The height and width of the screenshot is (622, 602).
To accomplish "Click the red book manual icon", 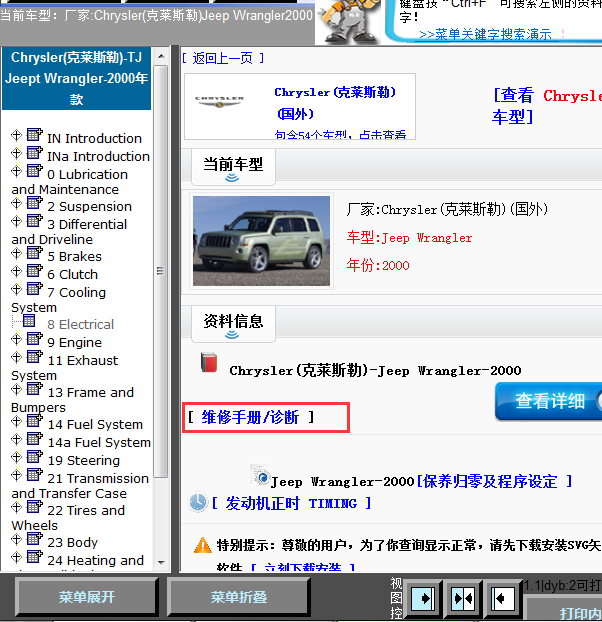I will click(209, 362).
